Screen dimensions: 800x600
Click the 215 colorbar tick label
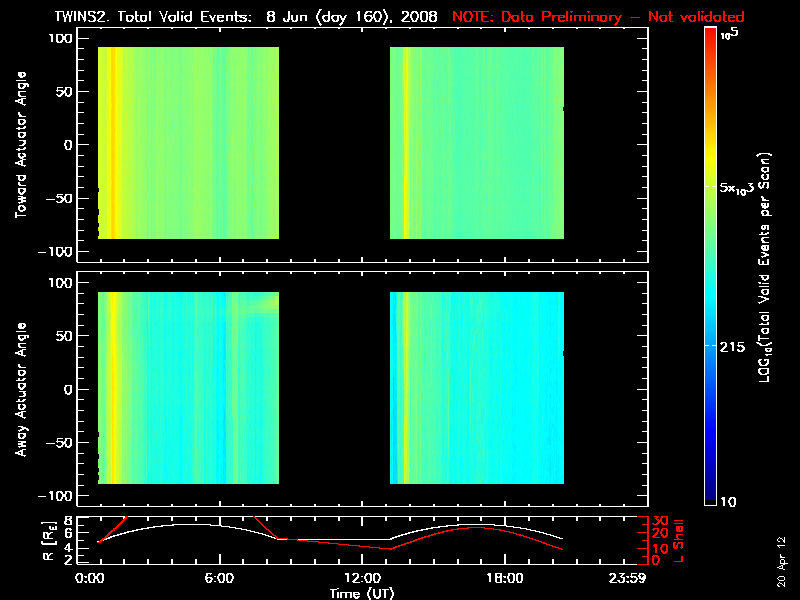coord(736,346)
